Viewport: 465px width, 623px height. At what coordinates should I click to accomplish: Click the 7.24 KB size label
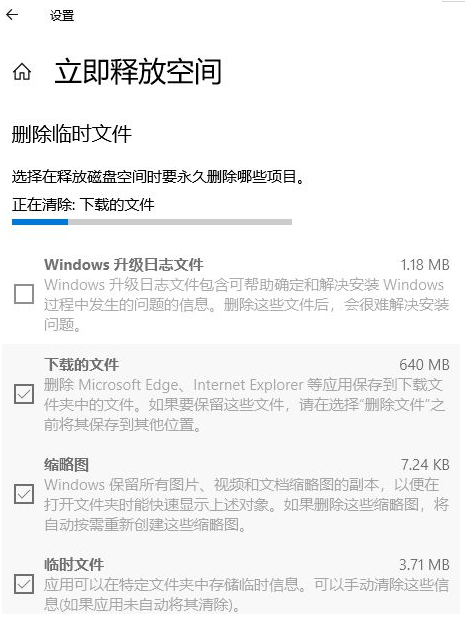pyautogui.click(x=425, y=464)
